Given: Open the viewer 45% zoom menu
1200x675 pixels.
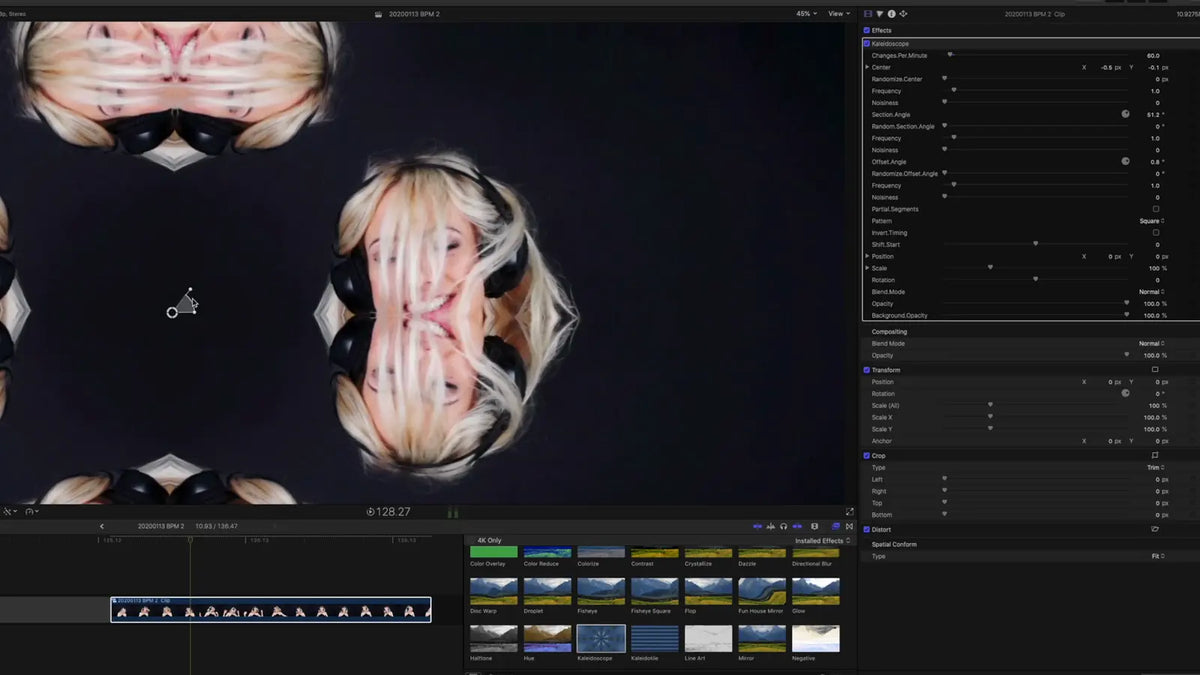Looking at the screenshot, I should click(x=806, y=14).
